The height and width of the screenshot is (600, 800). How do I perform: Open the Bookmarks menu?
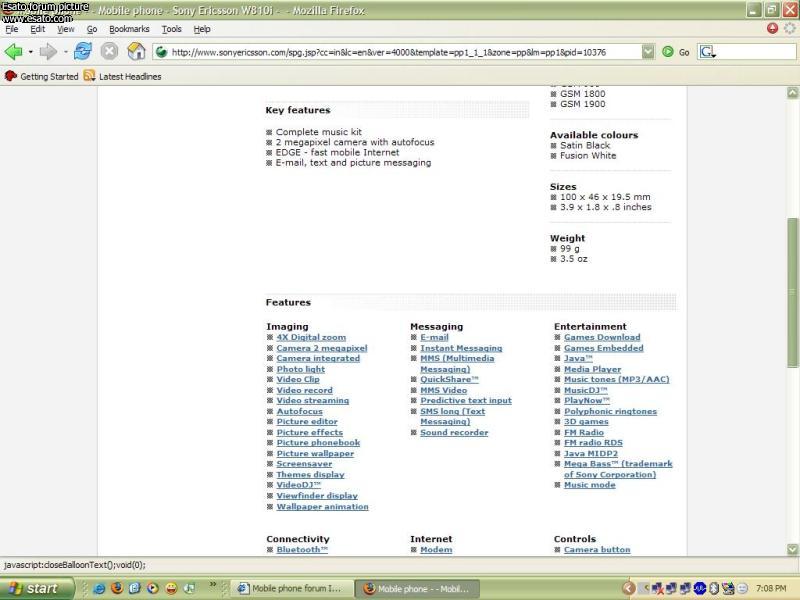[129, 29]
